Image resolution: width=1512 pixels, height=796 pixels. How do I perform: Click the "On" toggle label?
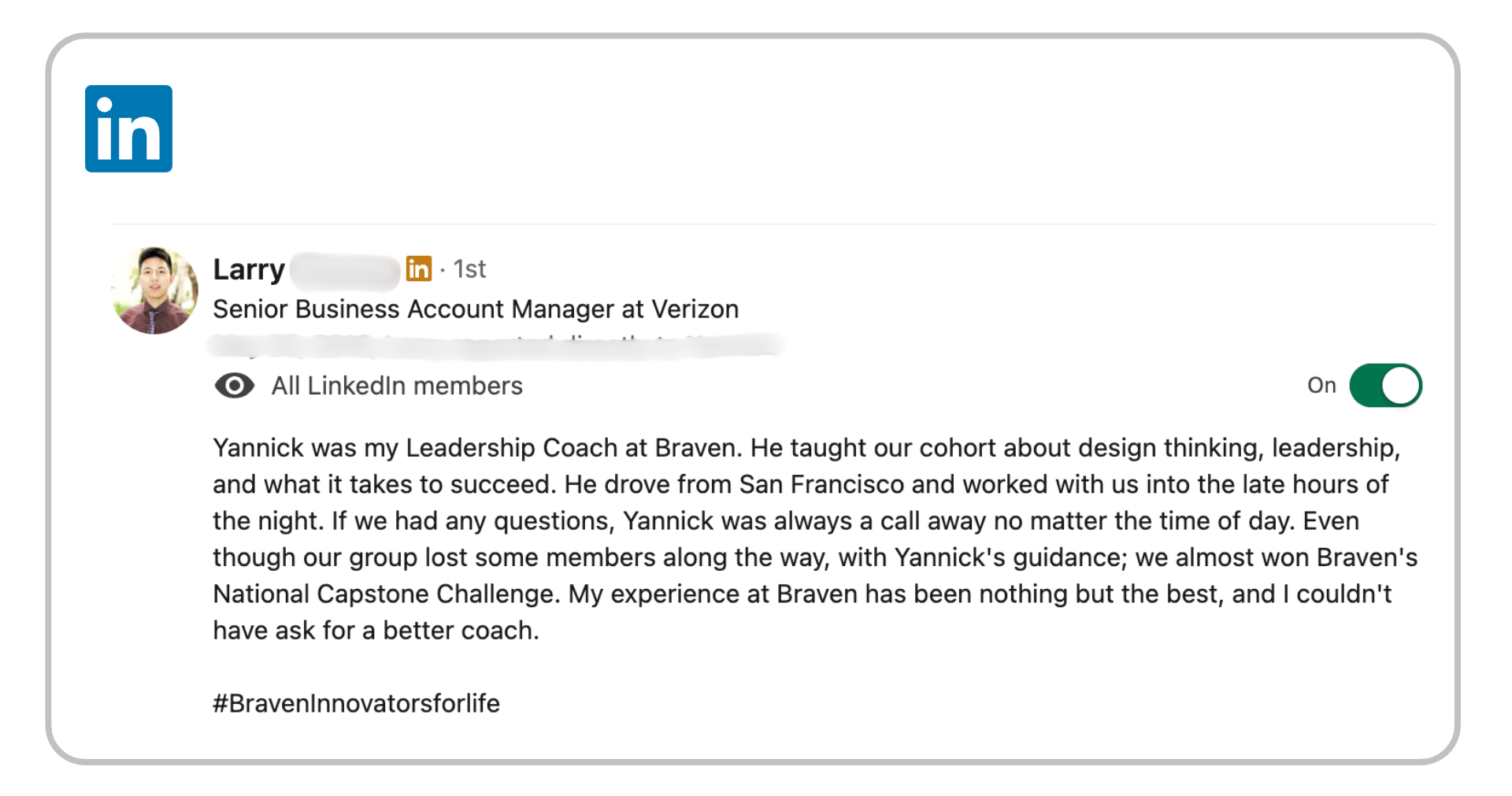[x=1321, y=385]
